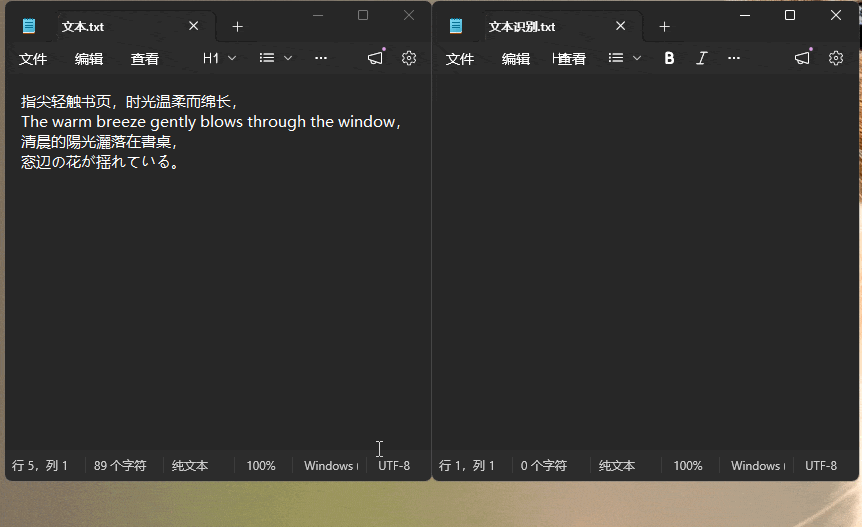This screenshot has width=862, height=527.
Task: Open the list dropdown in the 文本识别.txt window
Action: tap(625, 58)
